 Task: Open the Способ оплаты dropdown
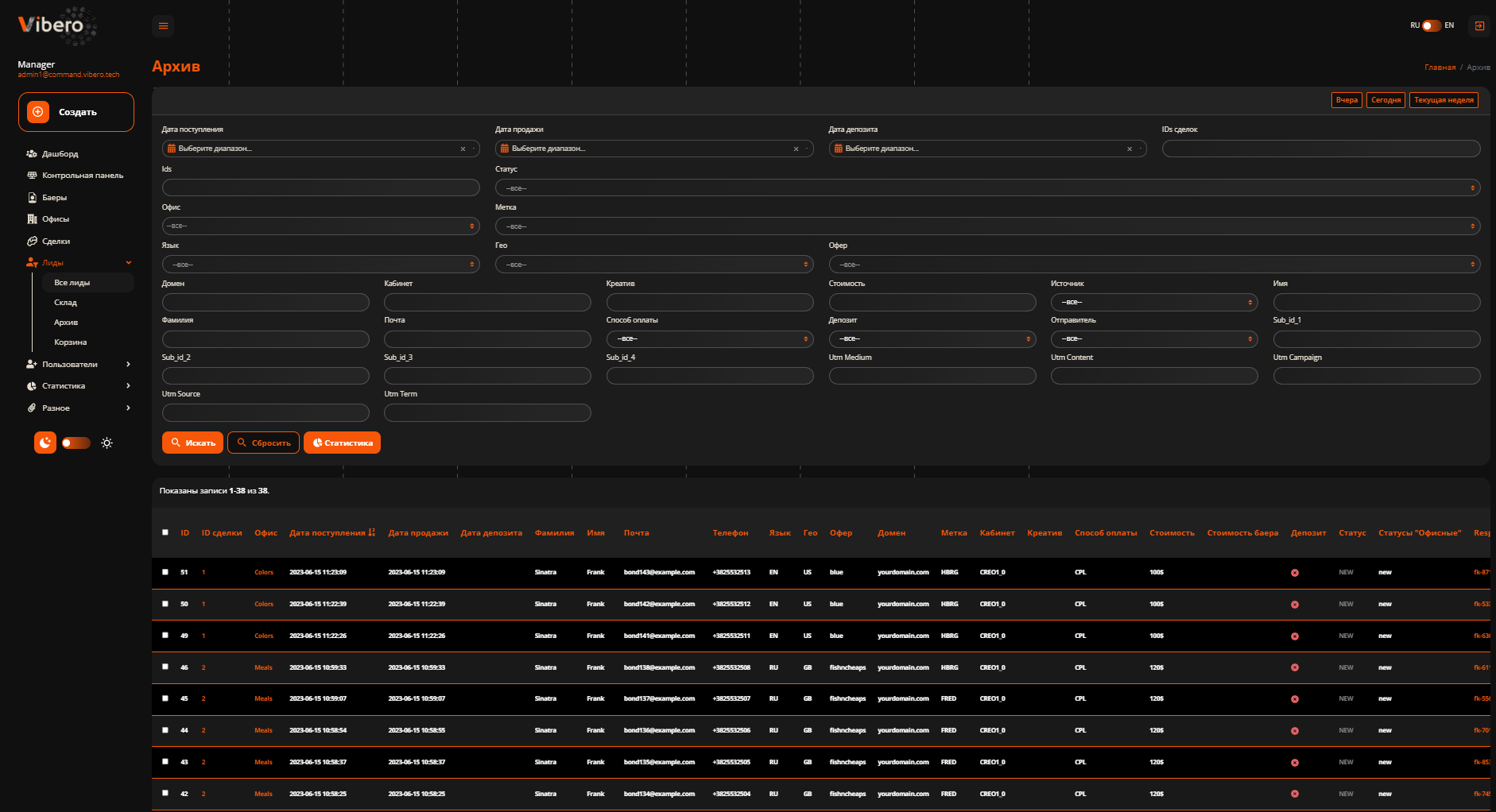(x=710, y=339)
